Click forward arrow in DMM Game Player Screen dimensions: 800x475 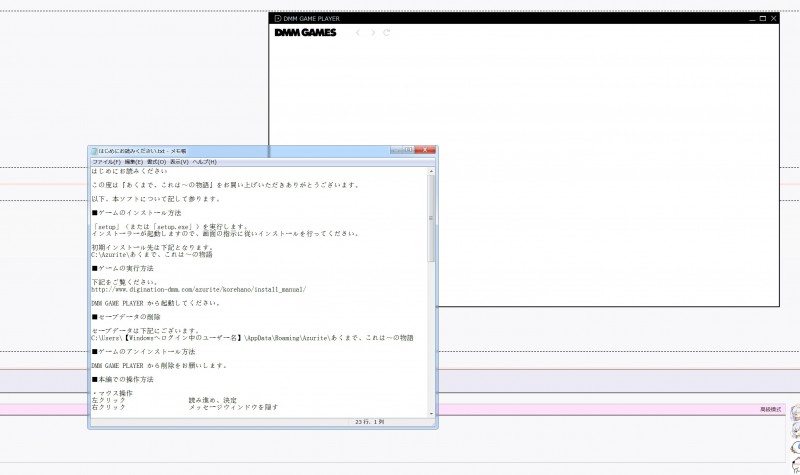point(373,33)
